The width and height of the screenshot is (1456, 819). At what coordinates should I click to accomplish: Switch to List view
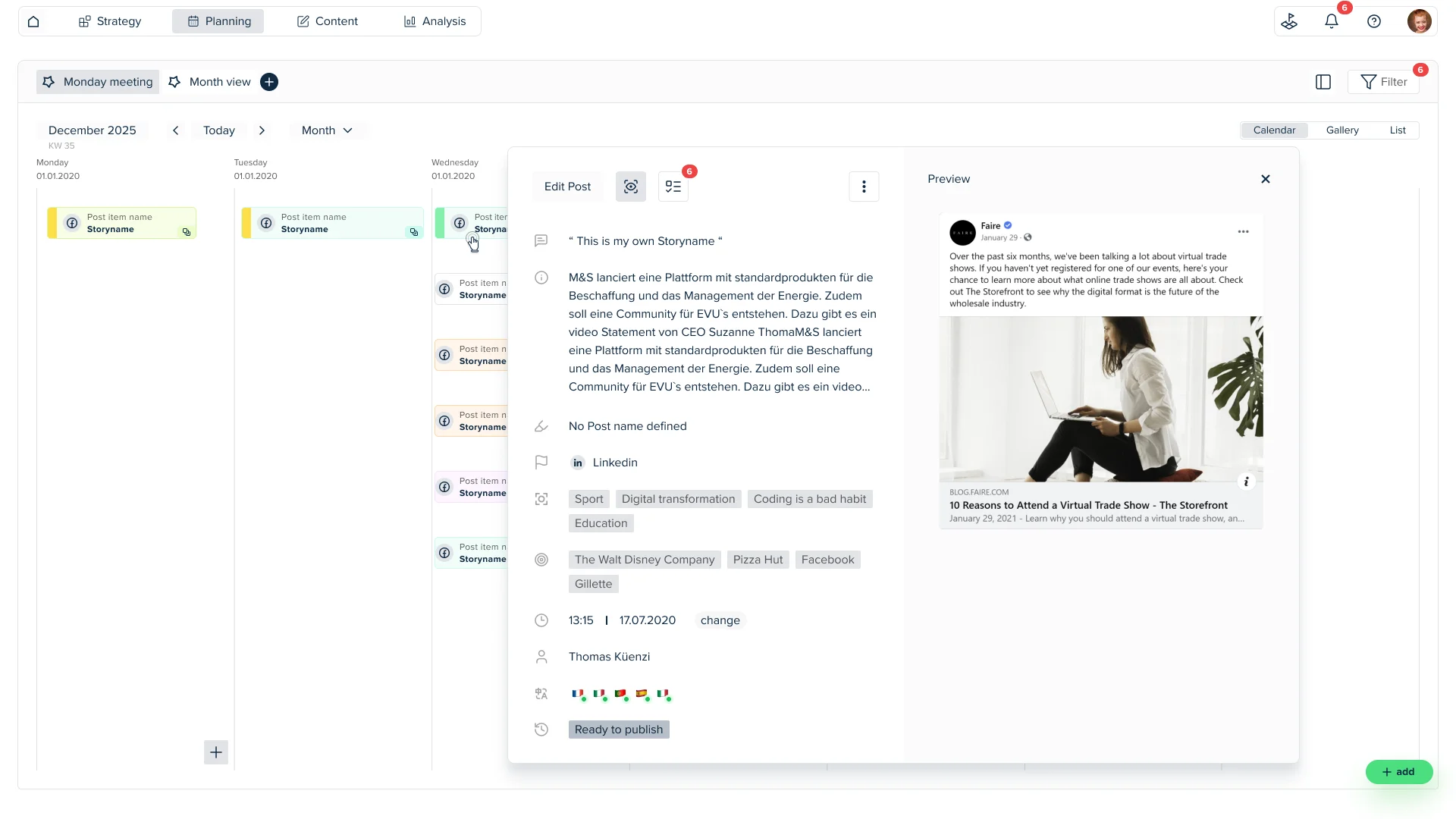(1398, 130)
